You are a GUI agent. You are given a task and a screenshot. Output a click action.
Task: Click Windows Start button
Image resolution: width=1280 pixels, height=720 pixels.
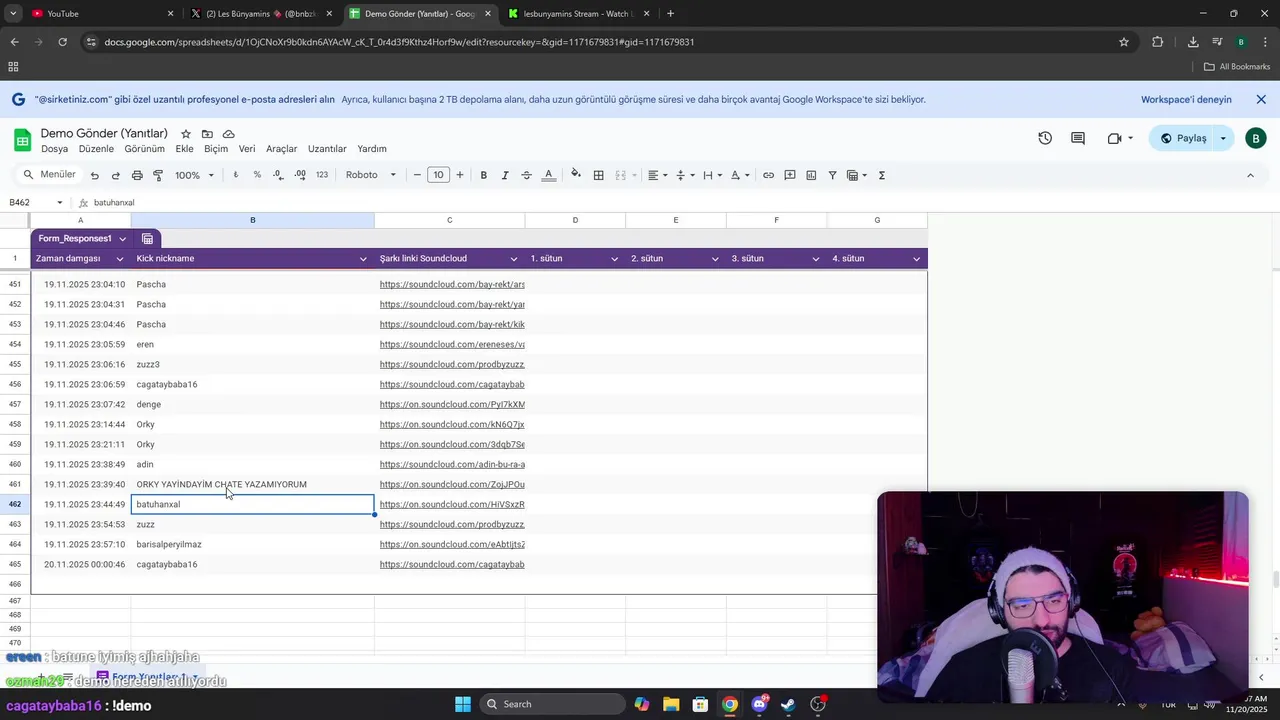coord(462,704)
